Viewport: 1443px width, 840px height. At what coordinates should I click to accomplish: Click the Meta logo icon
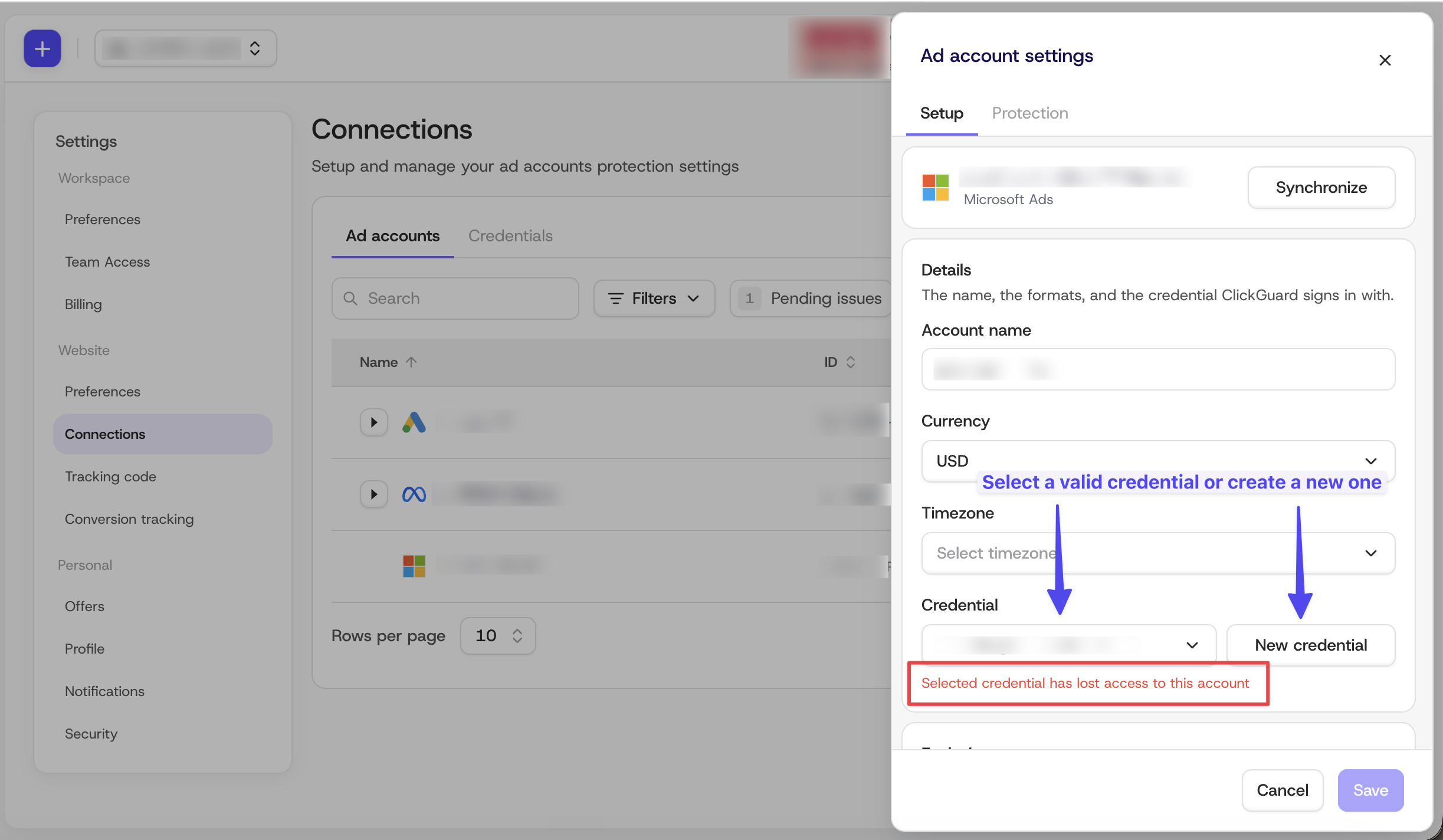(414, 494)
